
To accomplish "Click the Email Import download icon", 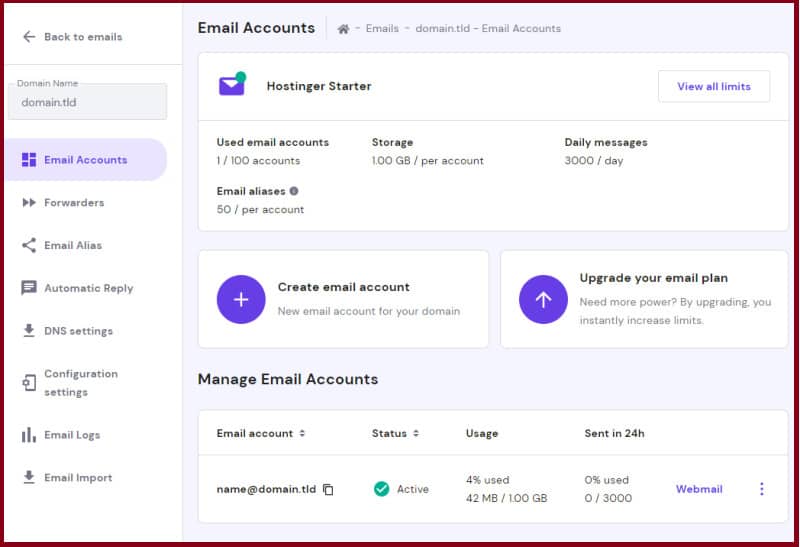I will (x=29, y=478).
